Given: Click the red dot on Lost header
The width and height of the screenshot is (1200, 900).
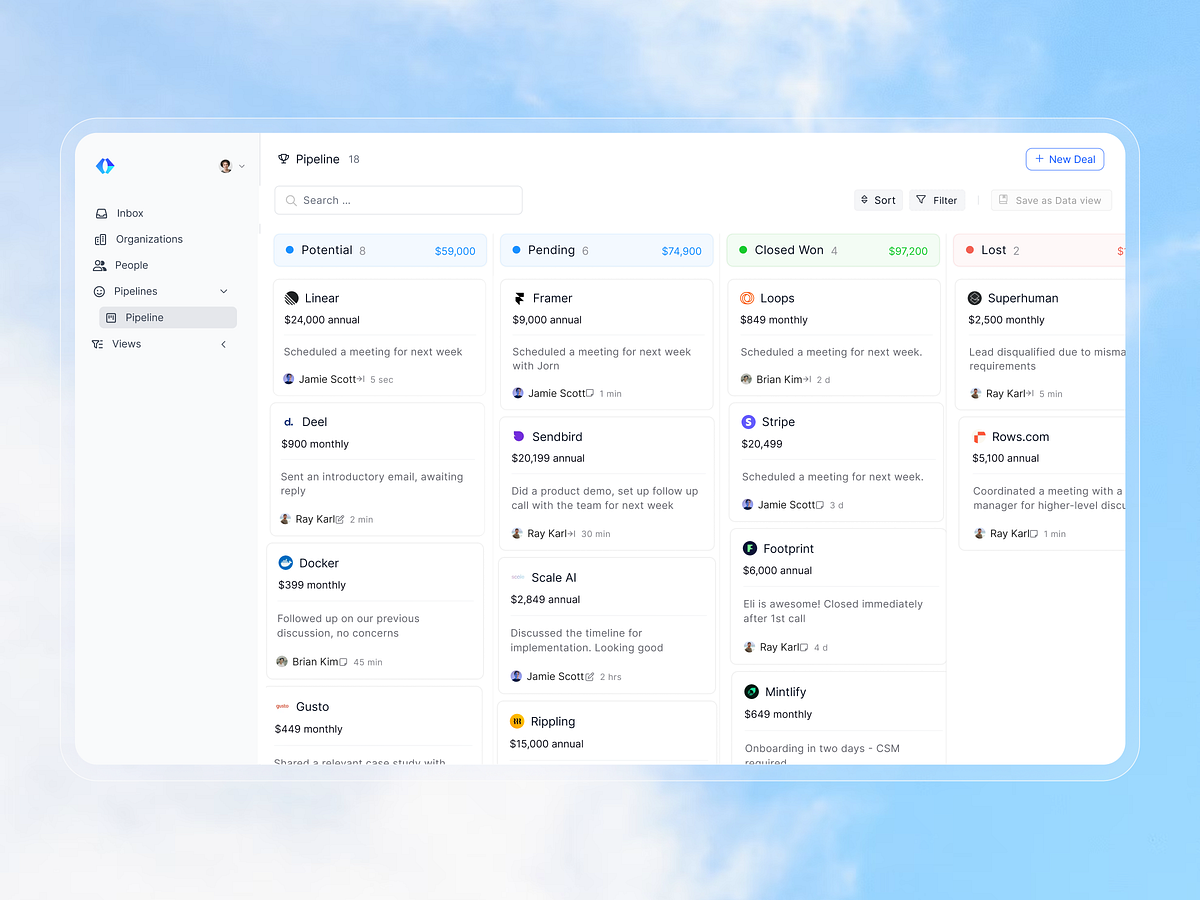Looking at the screenshot, I should (970, 250).
